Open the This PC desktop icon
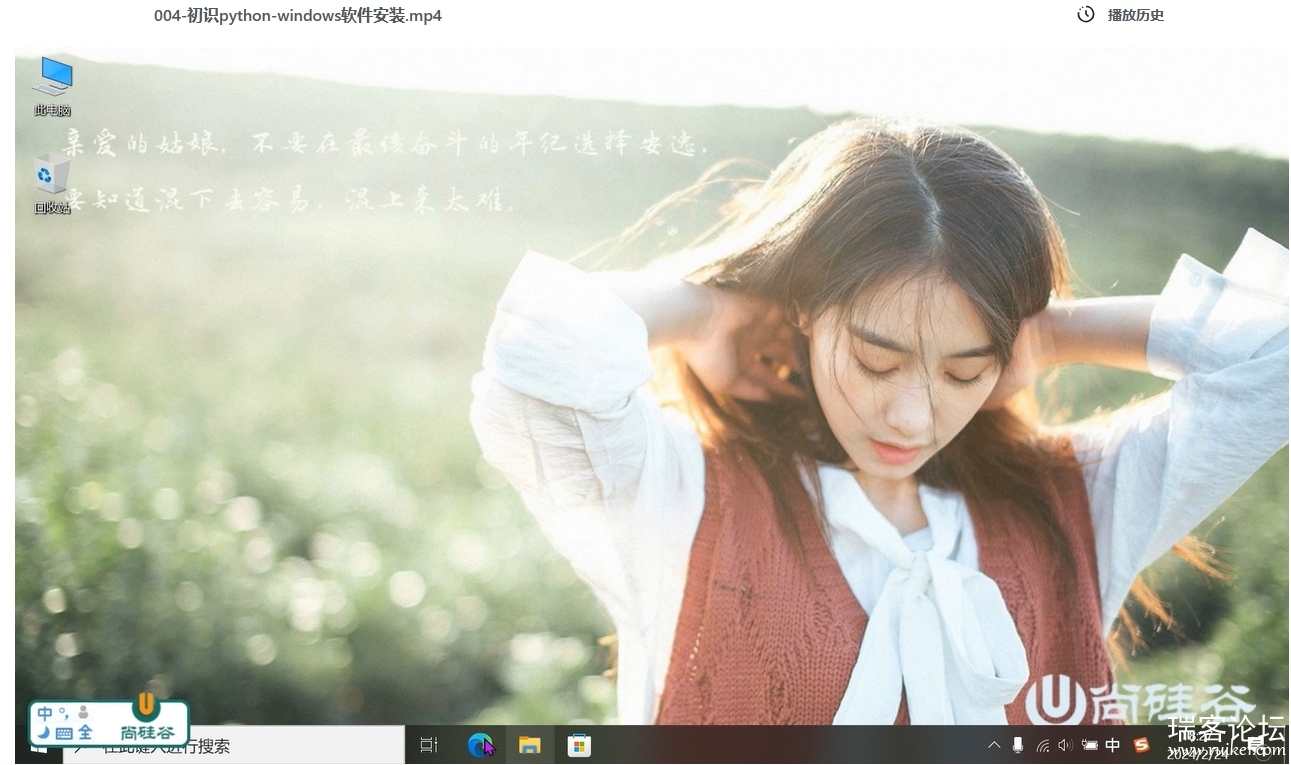 click(53, 78)
